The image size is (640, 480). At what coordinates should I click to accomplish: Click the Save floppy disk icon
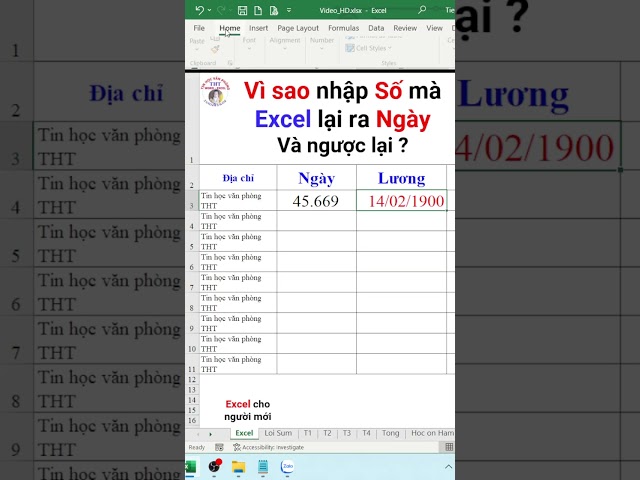242,11
